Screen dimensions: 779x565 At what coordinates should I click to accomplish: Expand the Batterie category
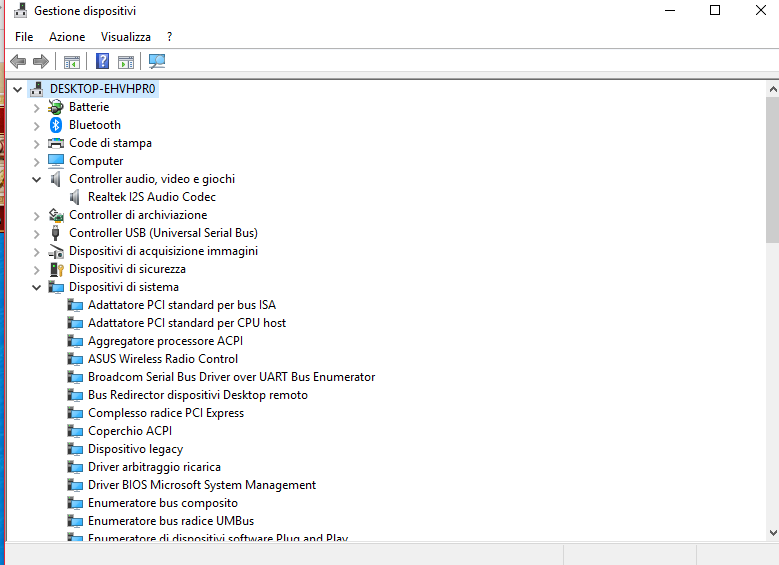pos(36,107)
